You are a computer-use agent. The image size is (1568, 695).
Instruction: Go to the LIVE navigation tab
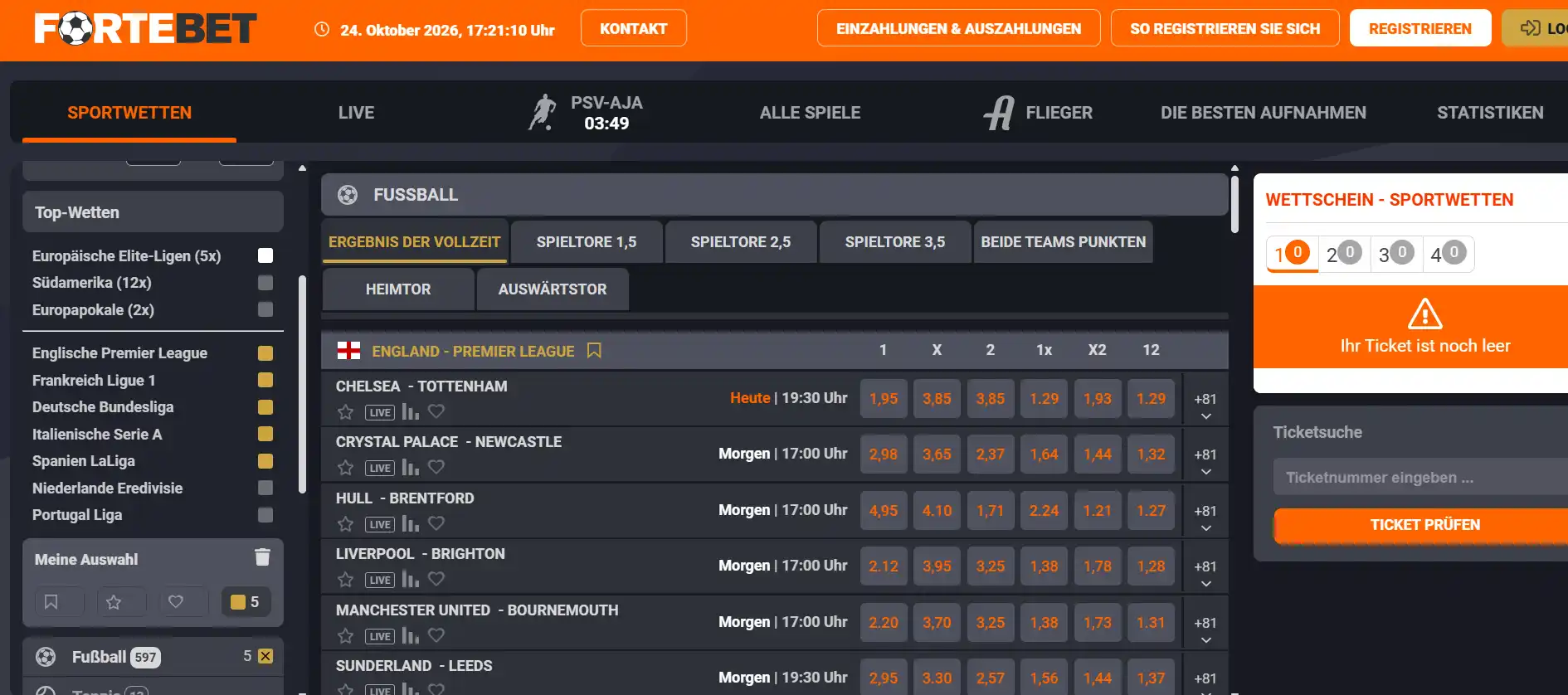(x=357, y=113)
